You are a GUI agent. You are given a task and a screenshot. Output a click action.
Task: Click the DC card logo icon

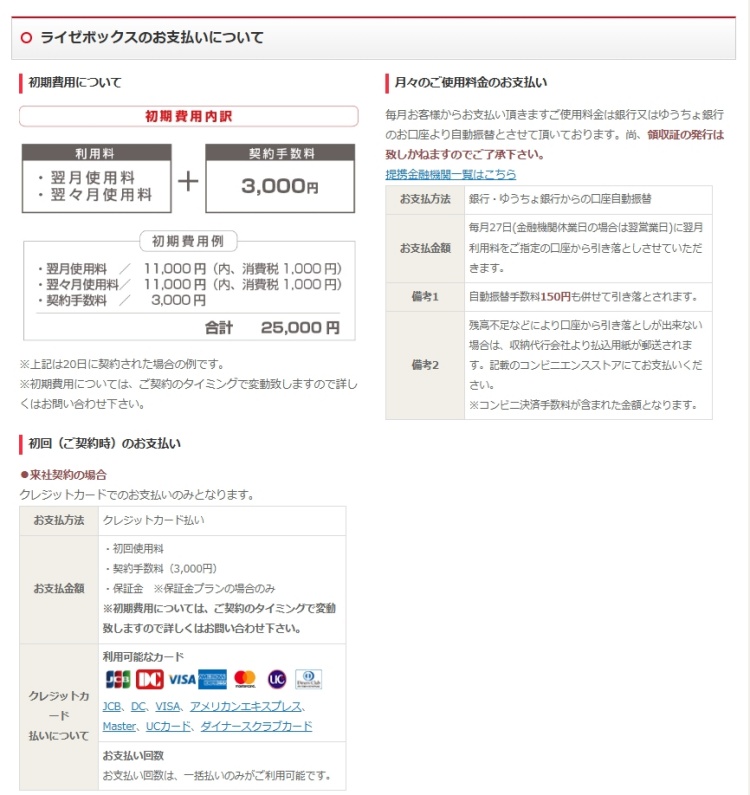(x=150, y=679)
